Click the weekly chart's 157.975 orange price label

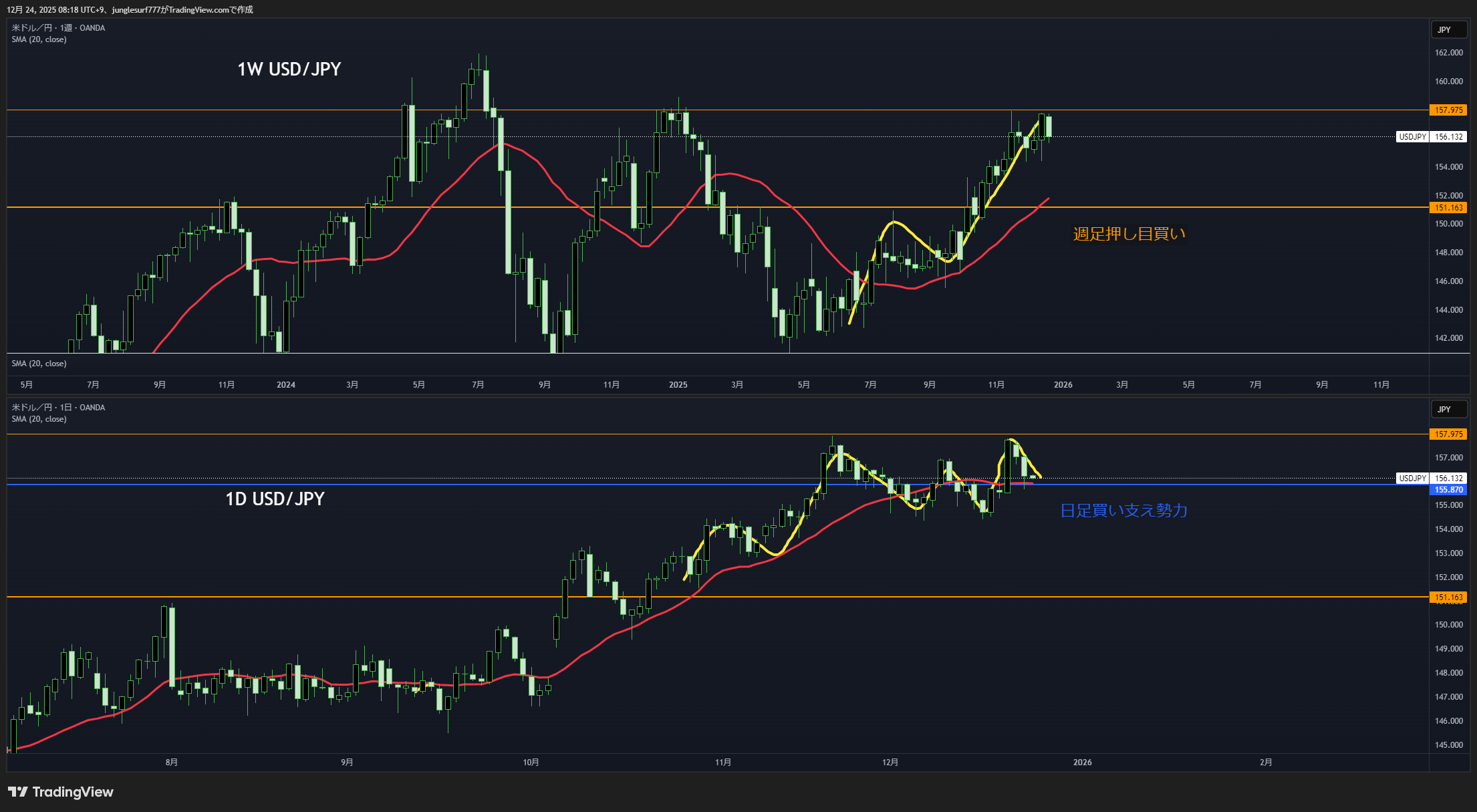[x=1448, y=110]
